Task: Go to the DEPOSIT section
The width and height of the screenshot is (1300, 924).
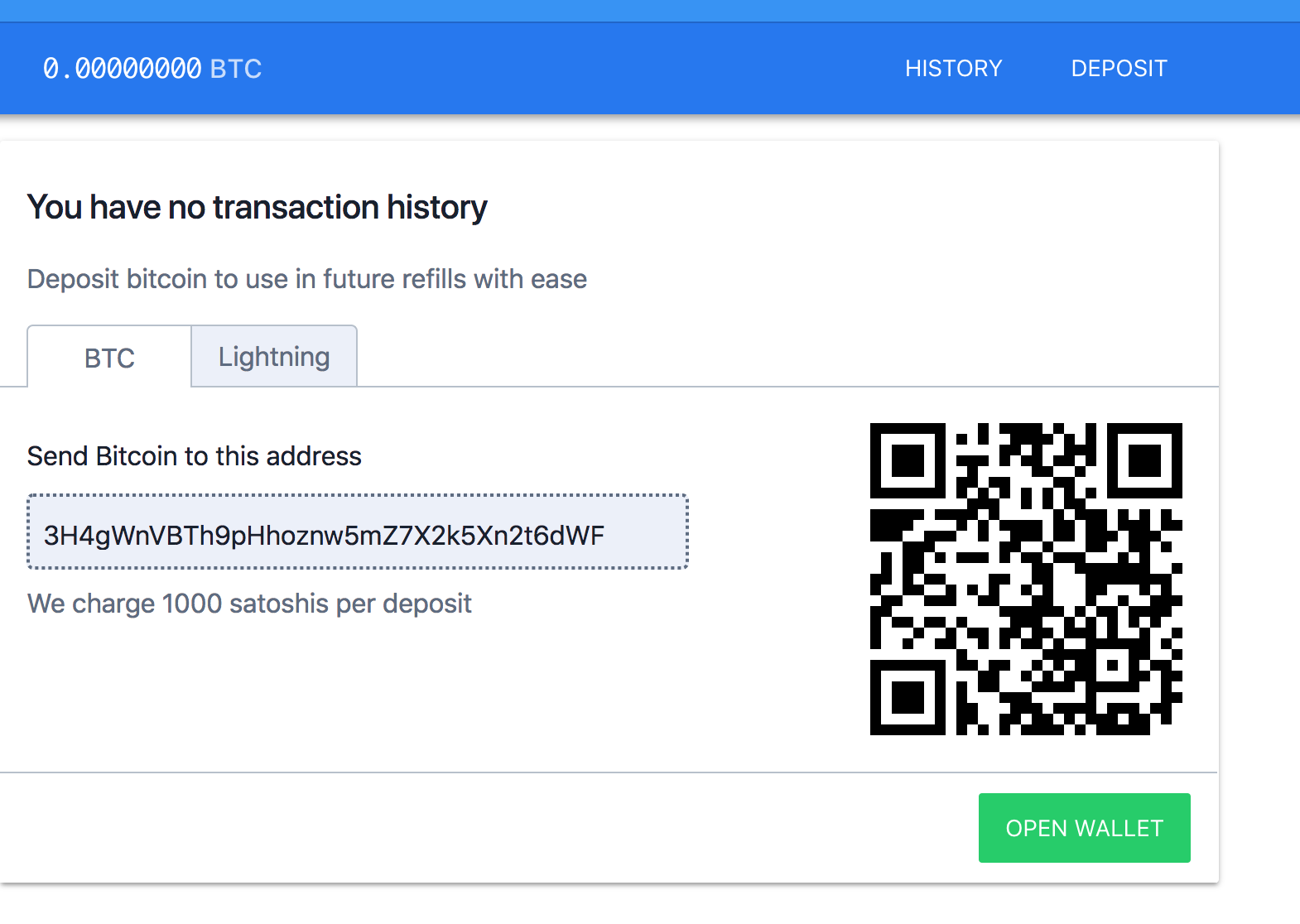Action: tap(1119, 68)
